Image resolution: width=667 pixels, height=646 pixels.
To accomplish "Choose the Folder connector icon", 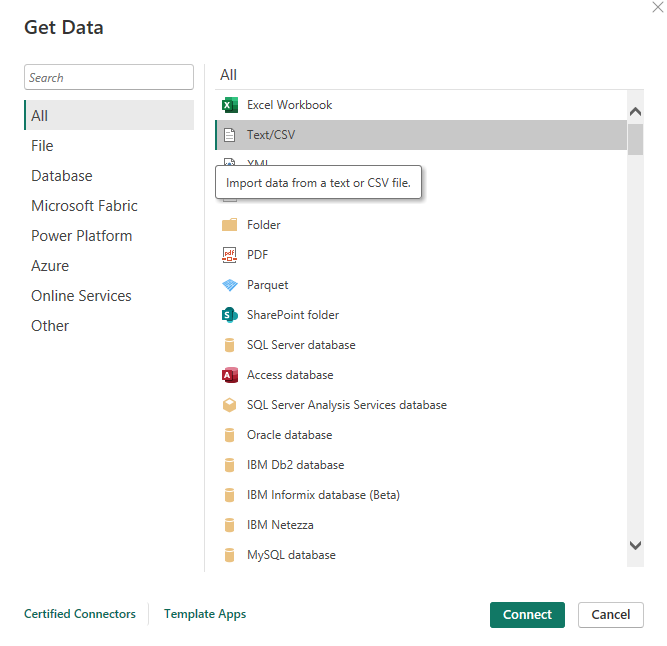I will pyautogui.click(x=229, y=225).
